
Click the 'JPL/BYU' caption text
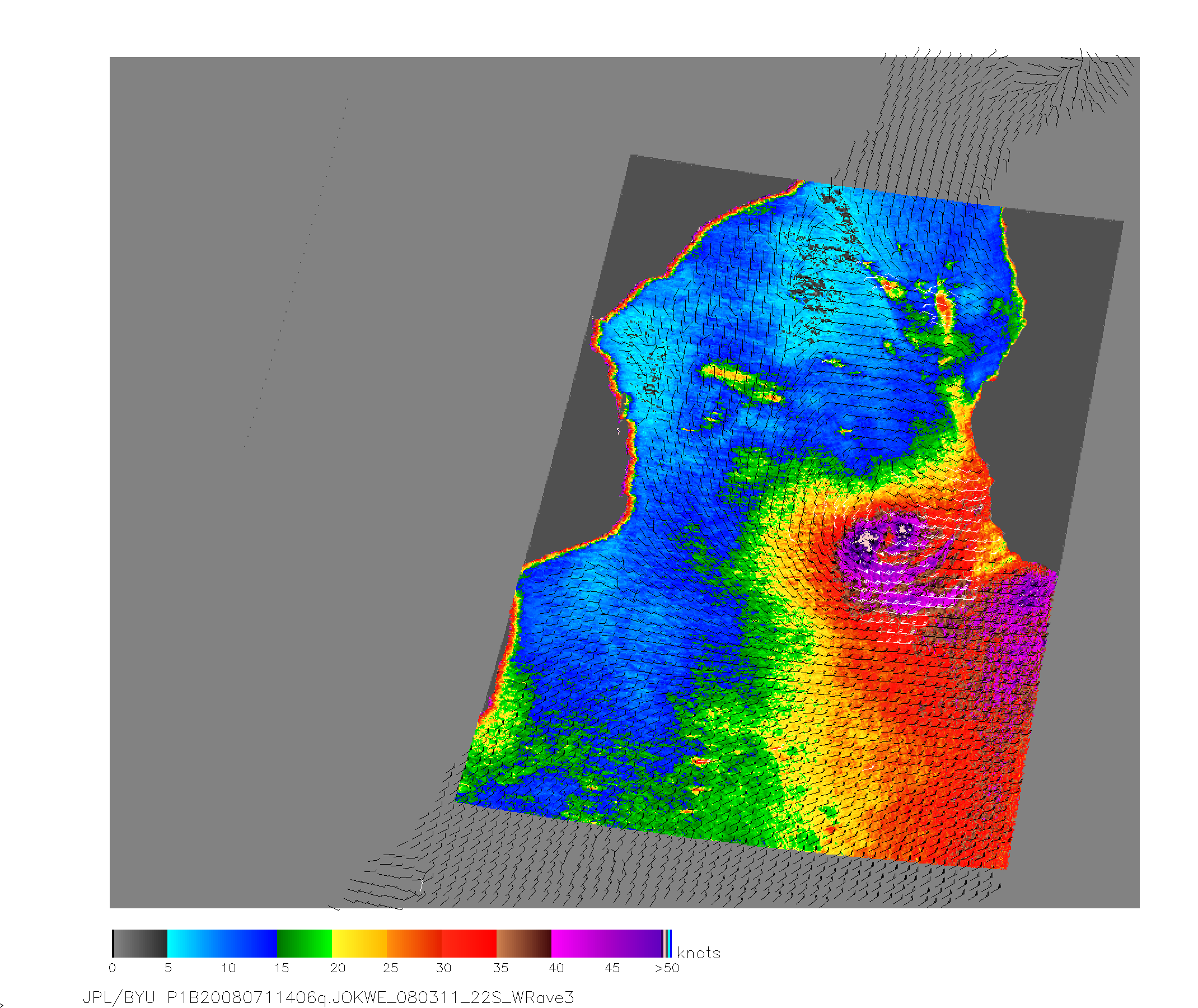[119, 998]
